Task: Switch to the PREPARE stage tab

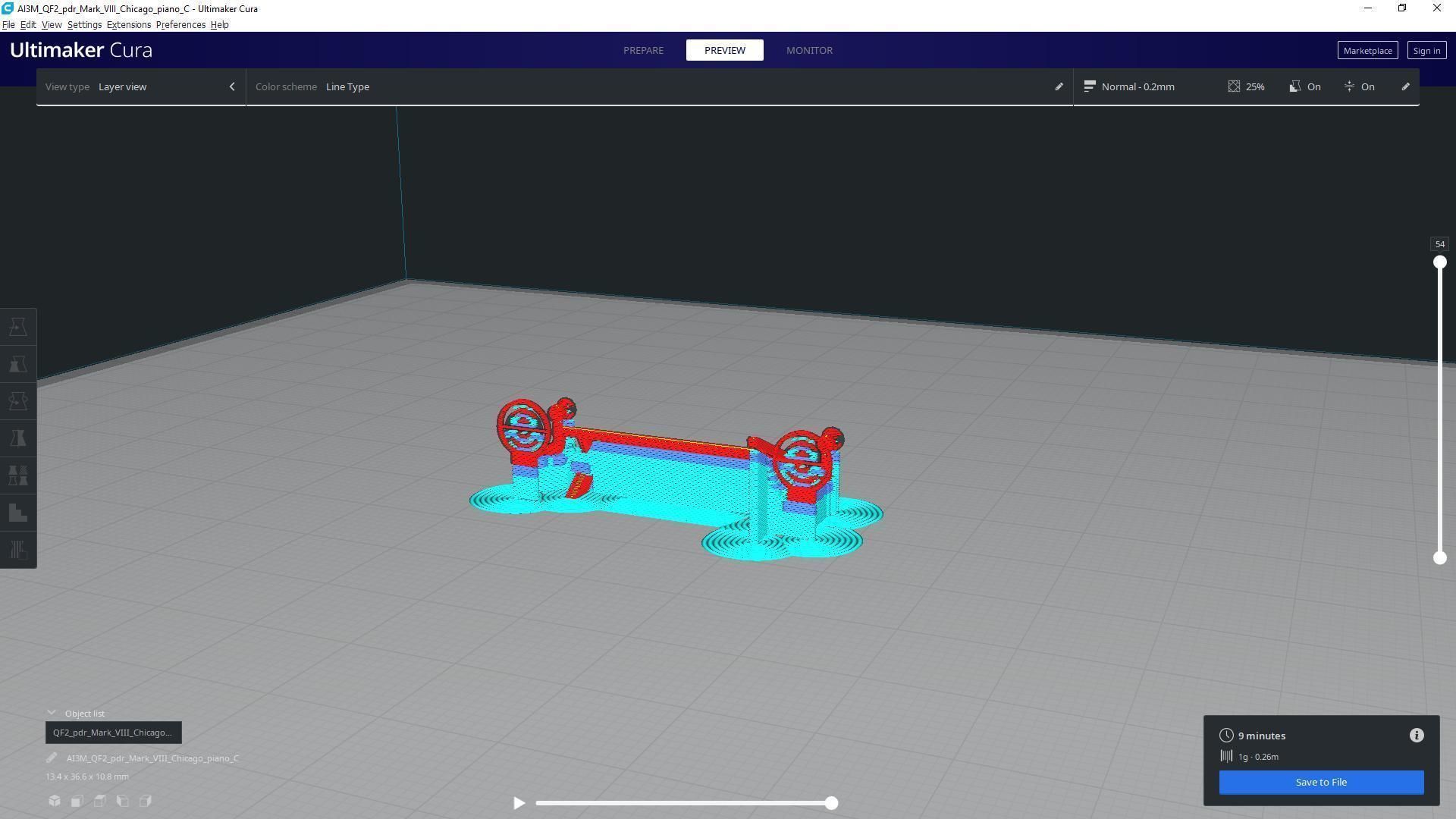Action: [643, 50]
